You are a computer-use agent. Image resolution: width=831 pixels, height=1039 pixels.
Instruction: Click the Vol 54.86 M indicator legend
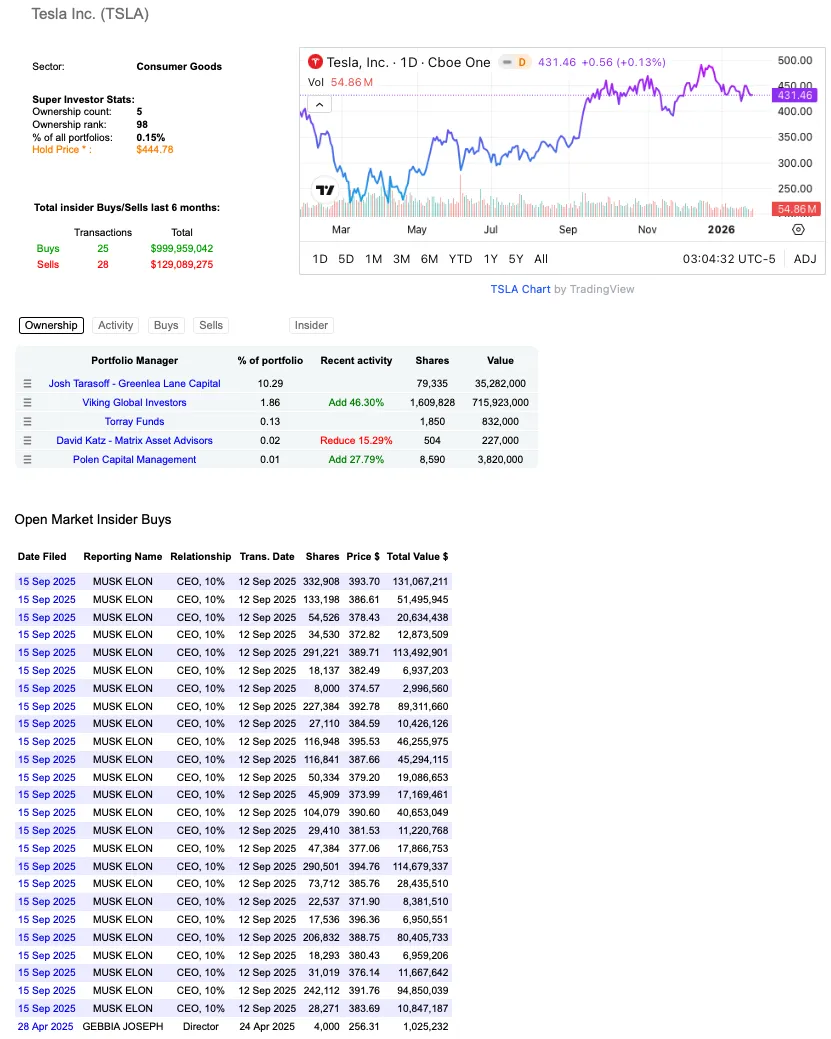coord(340,82)
